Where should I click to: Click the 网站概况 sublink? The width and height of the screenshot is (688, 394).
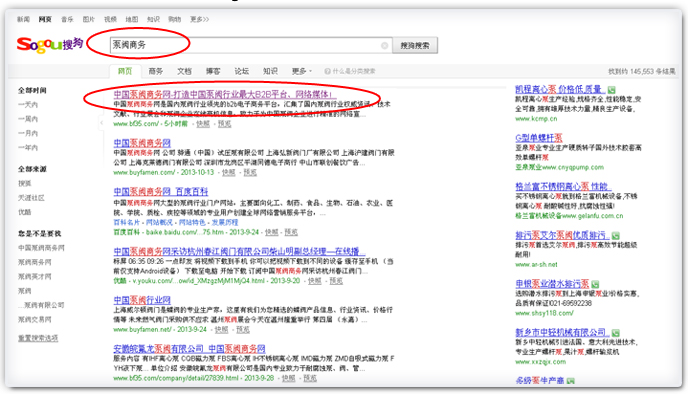click(x=159, y=222)
